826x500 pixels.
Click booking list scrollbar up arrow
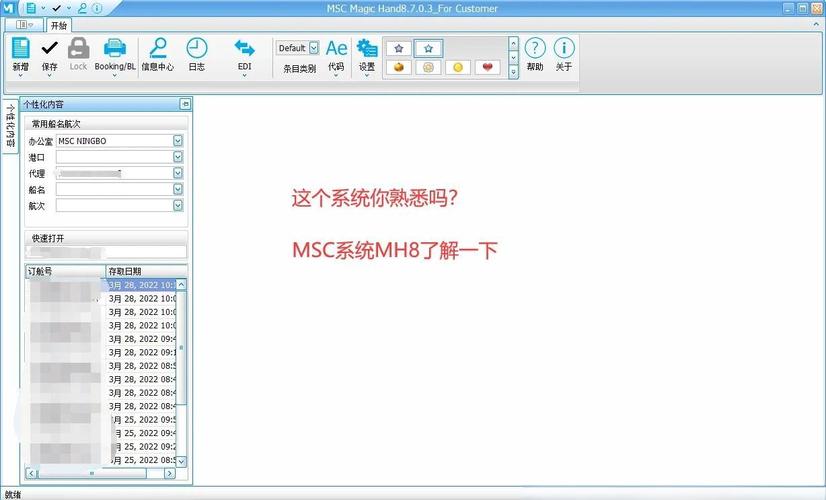pyautogui.click(x=181, y=285)
